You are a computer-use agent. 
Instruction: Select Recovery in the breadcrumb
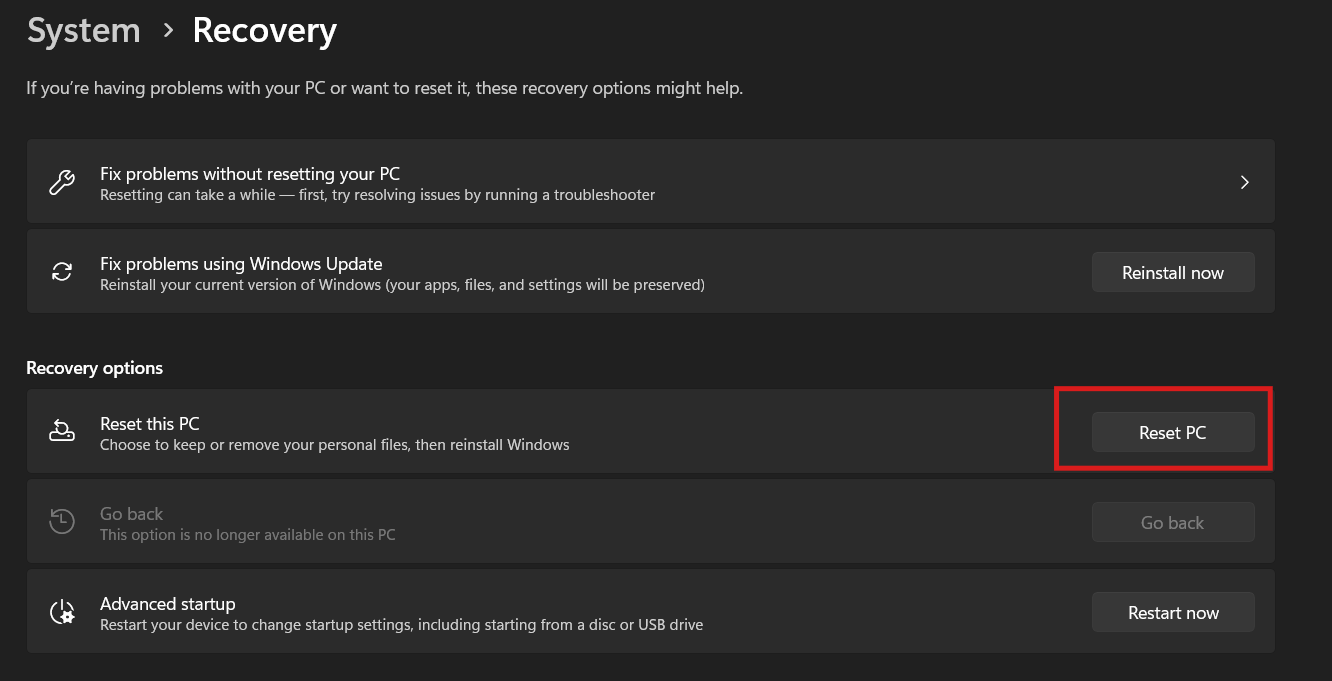point(264,30)
